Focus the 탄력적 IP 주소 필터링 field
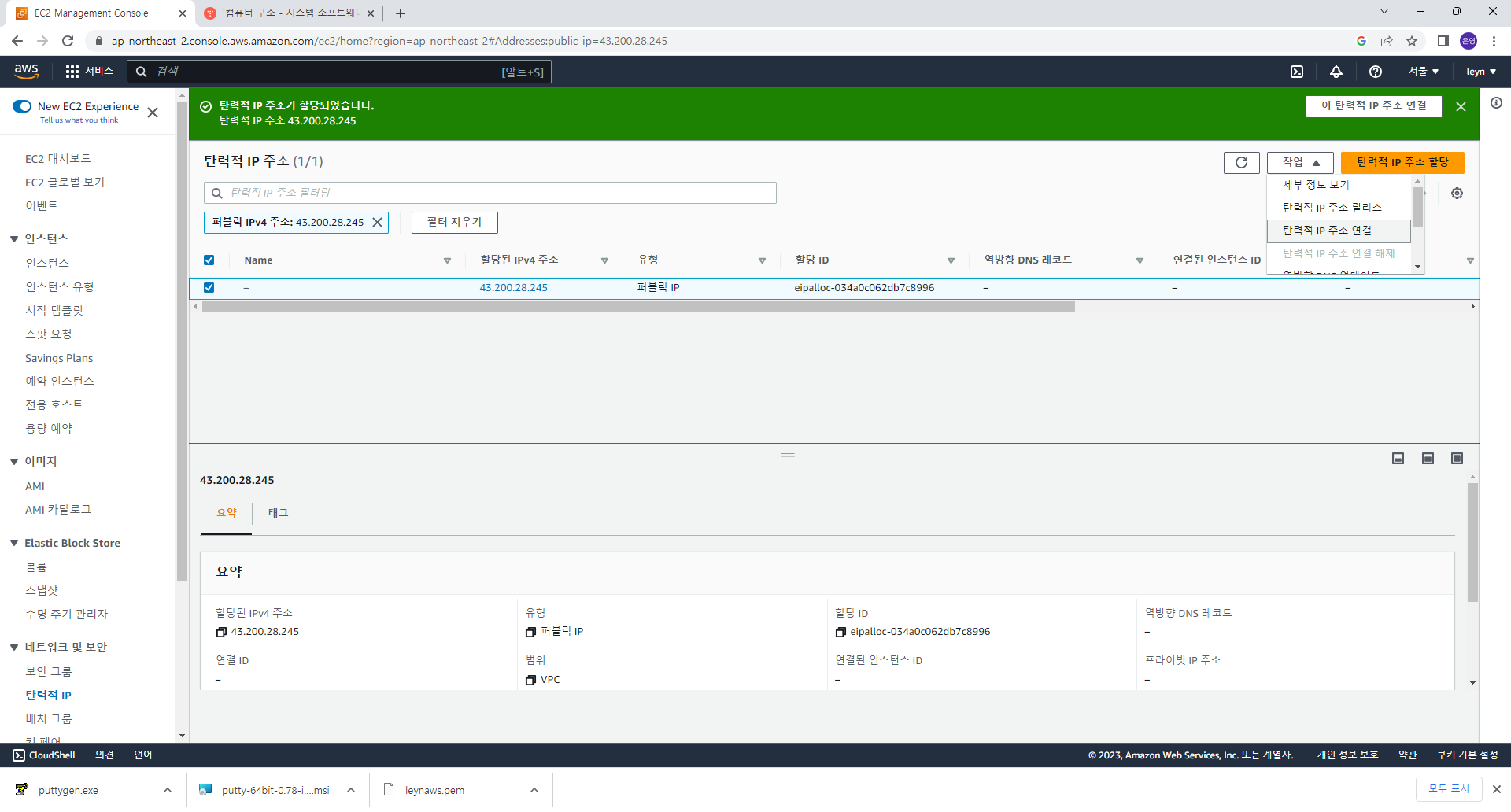 click(x=490, y=193)
